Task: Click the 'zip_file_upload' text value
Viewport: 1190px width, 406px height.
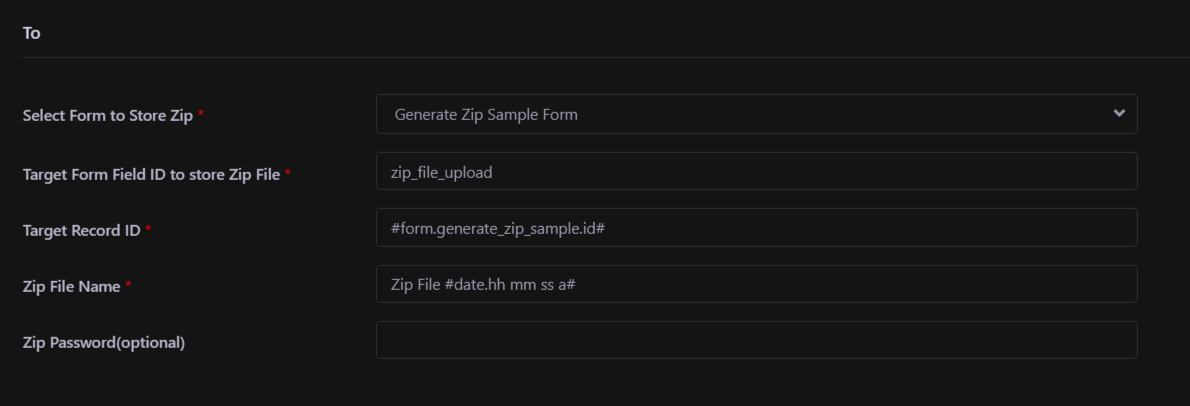Action: pyautogui.click(x=441, y=172)
